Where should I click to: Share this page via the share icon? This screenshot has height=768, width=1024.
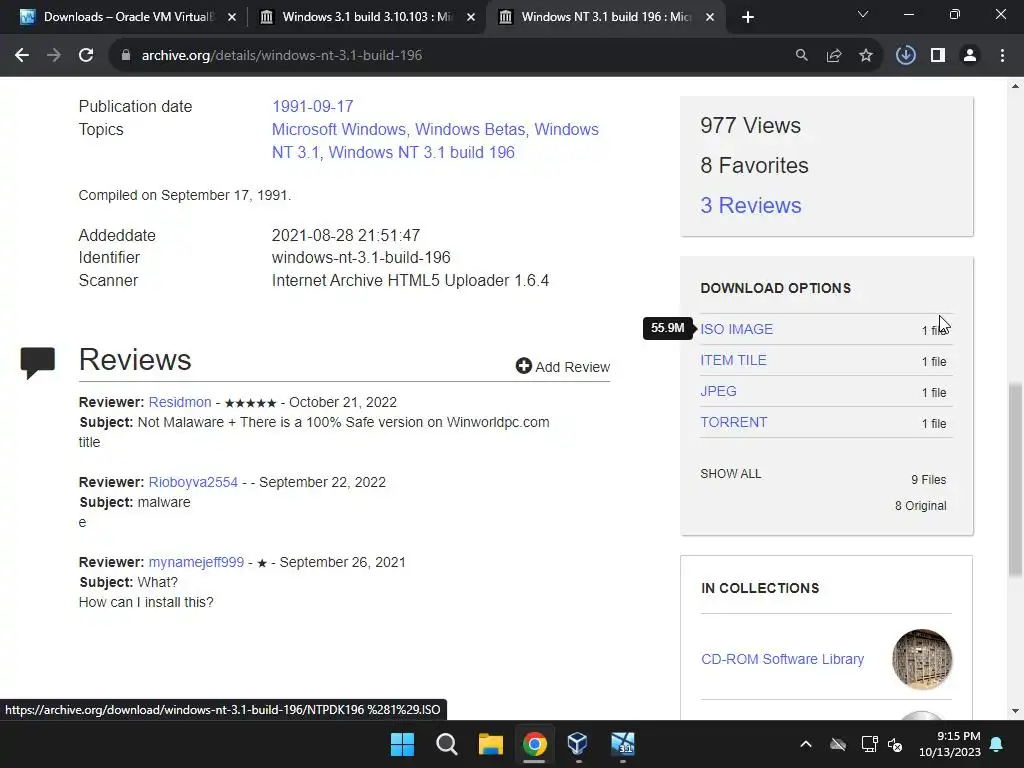tap(833, 56)
